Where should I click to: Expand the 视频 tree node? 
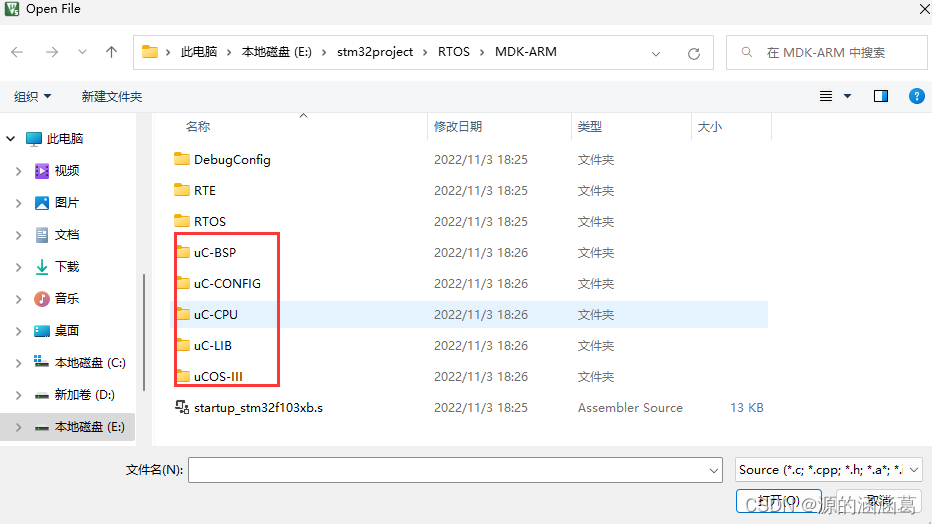coord(18,171)
